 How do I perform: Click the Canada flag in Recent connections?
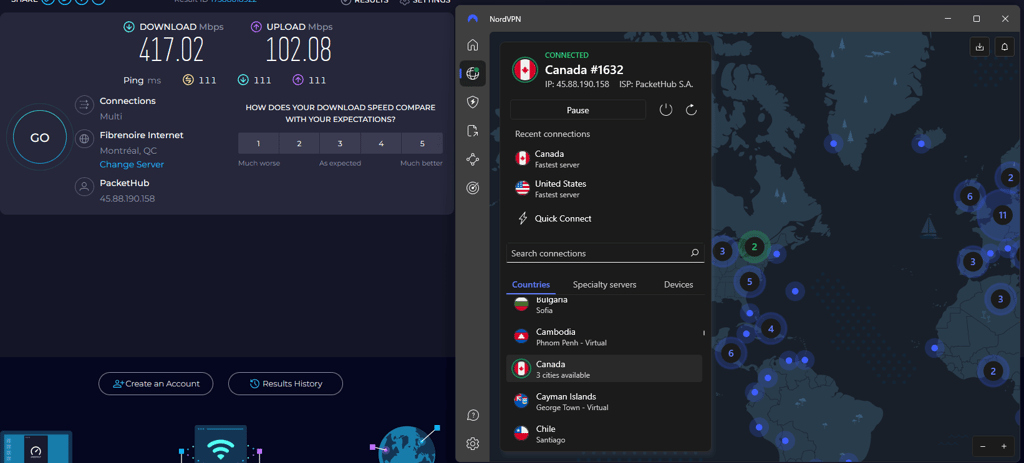click(x=522, y=158)
